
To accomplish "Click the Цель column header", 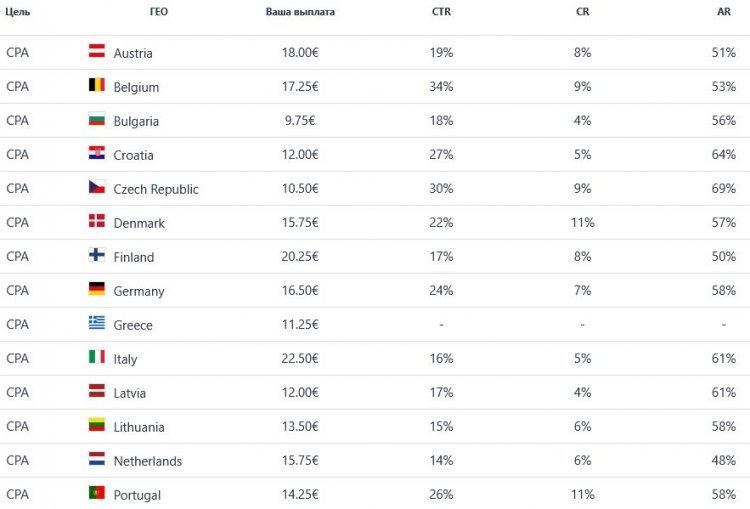I will tap(17, 12).
